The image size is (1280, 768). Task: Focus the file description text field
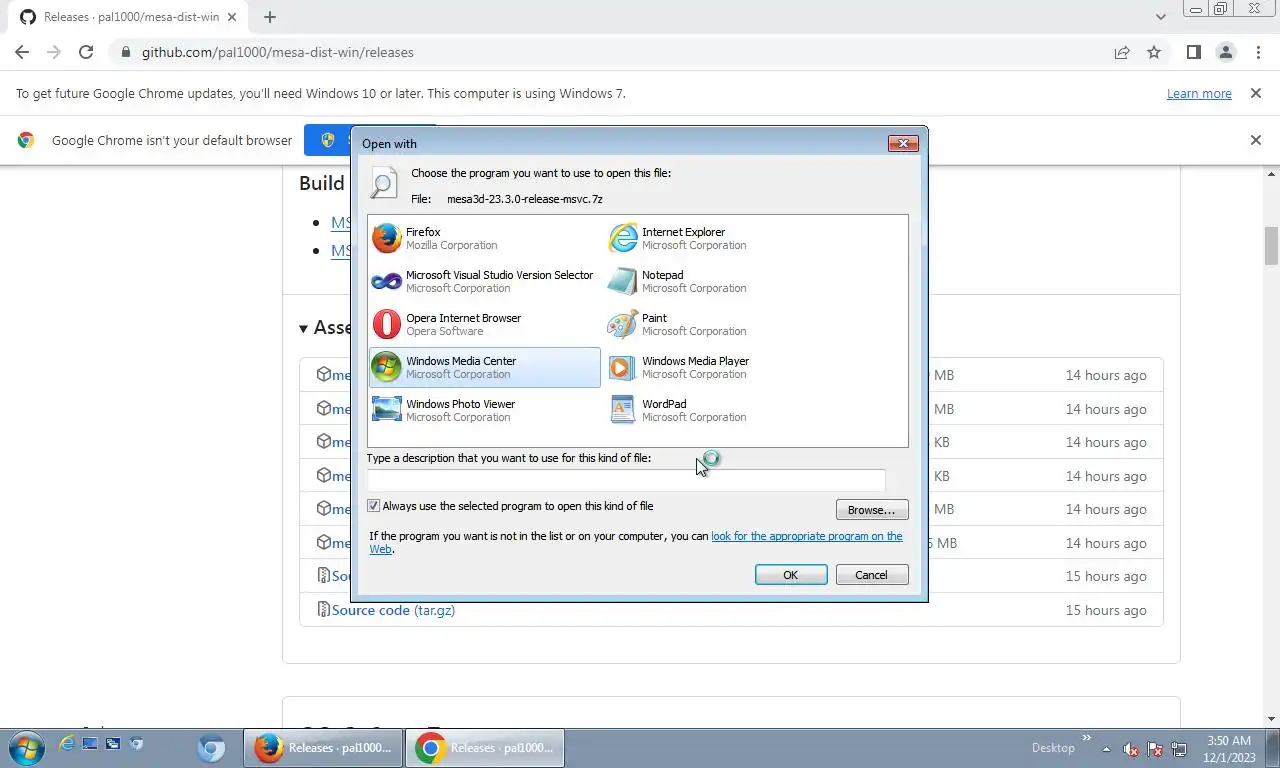pyautogui.click(x=626, y=479)
